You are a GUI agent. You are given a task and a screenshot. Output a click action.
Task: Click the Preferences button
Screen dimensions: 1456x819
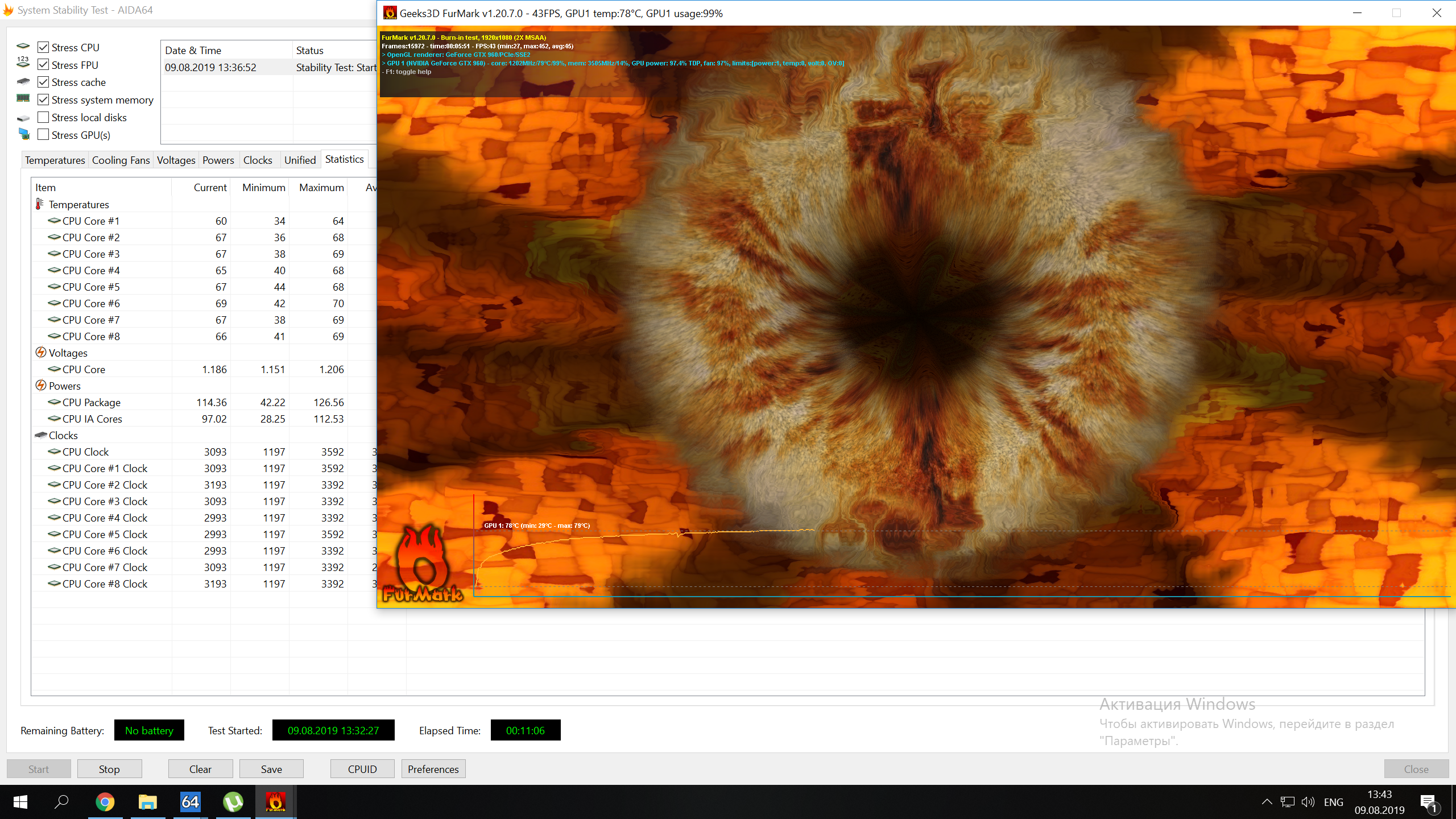[x=433, y=769]
